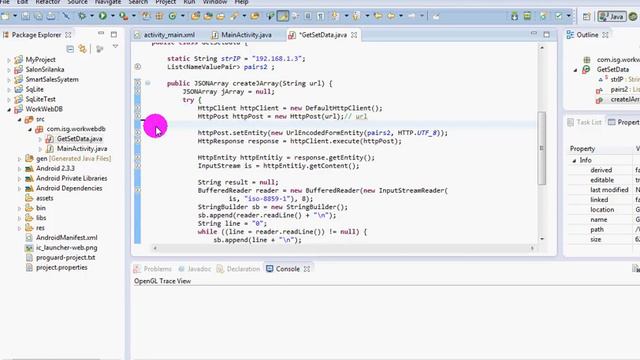Start debugging with the Debug bug icon
Viewport: 640px width, 360px height.
pyautogui.click(x=82, y=16)
